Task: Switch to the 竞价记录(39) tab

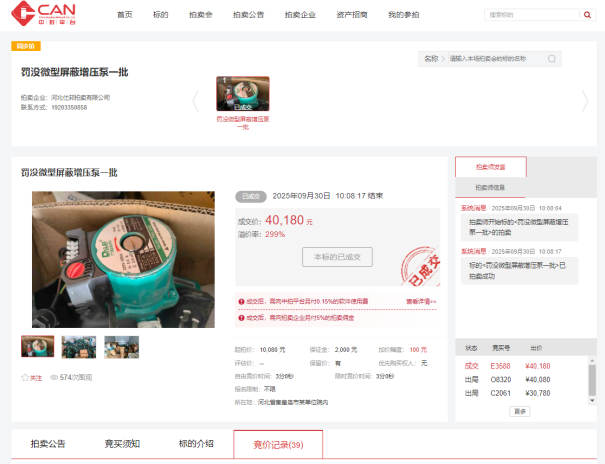Action: tap(278, 444)
